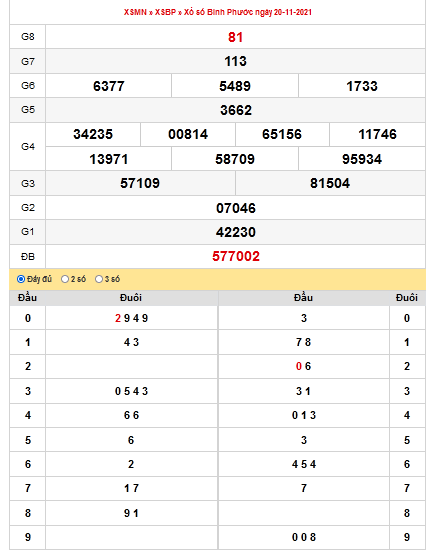The height and width of the screenshot is (555, 428).
Task: Click the G5 result 3662
Action: point(236,110)
